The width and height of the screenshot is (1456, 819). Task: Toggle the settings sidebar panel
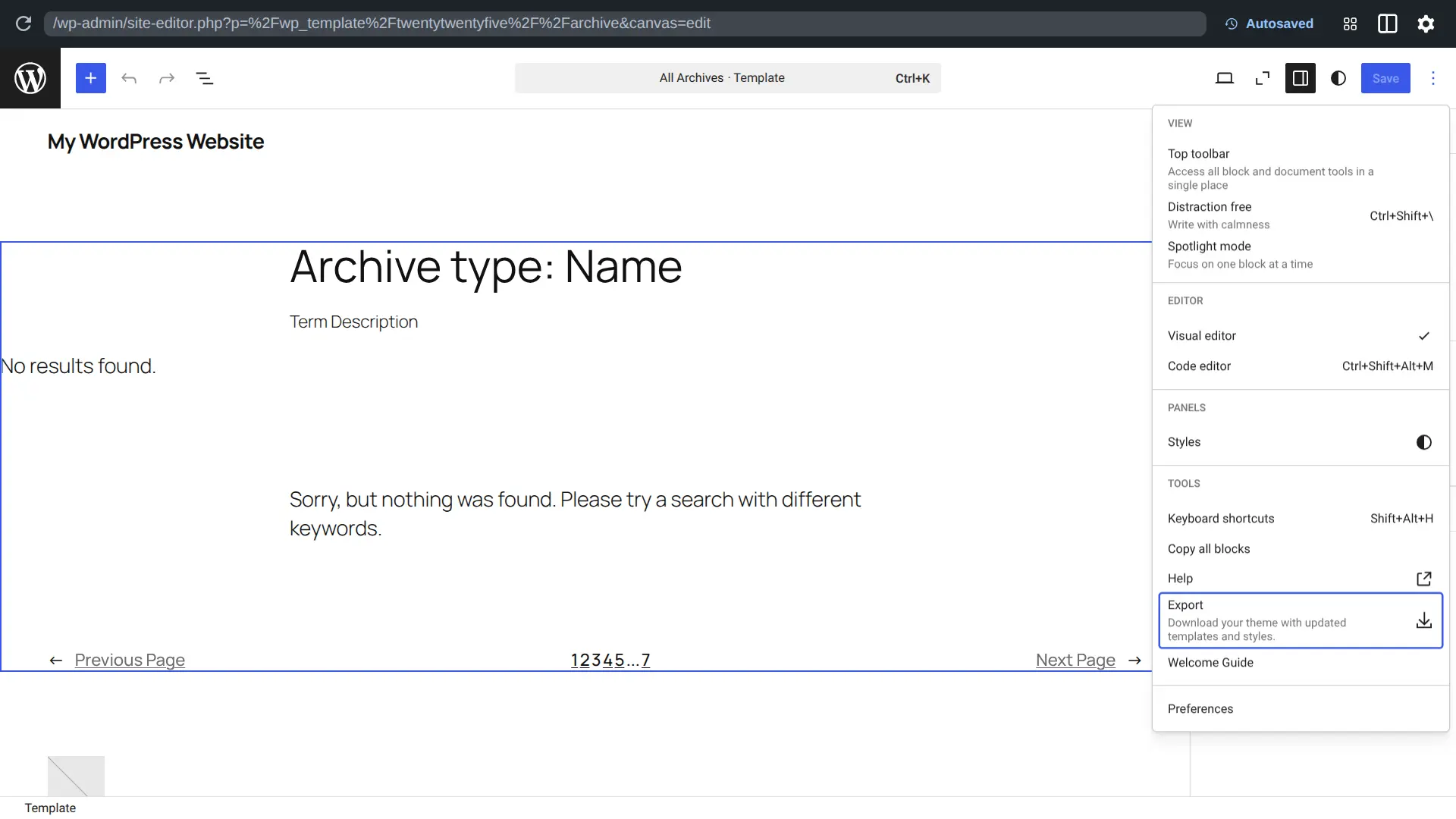tap(1301, 78)
